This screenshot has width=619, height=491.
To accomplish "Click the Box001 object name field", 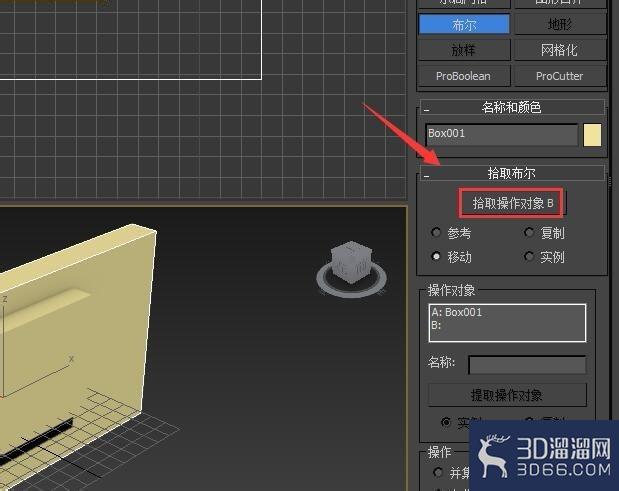I will [502, 135].
